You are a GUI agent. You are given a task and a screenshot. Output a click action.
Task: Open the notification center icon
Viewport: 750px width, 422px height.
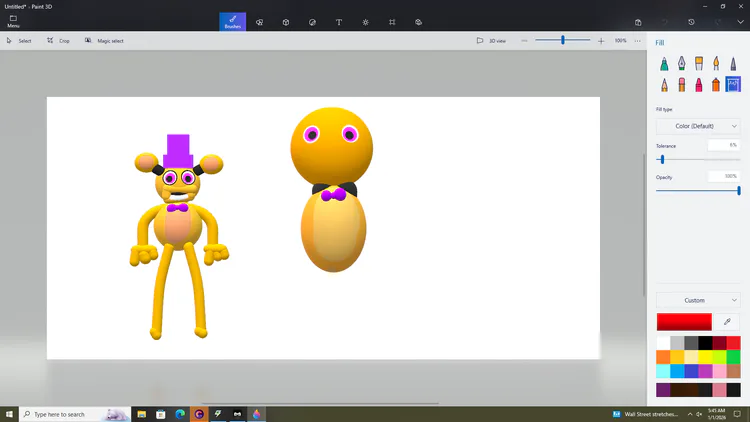pos(738,414)
